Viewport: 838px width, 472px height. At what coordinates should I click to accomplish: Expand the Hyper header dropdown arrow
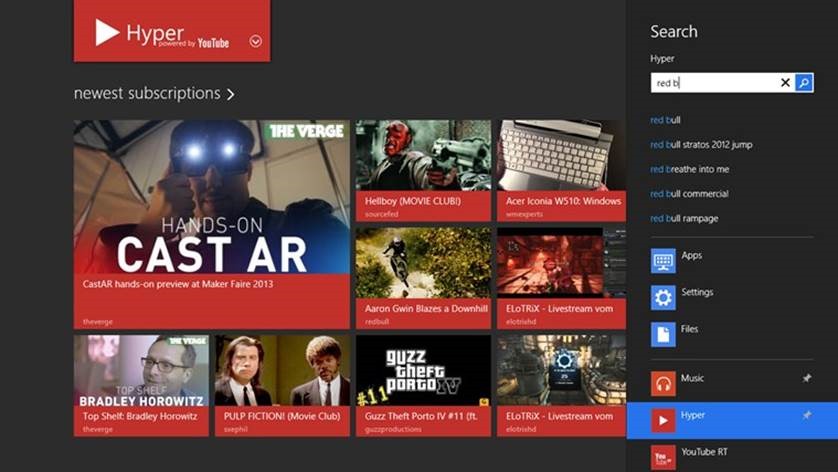tap(256, 41)
